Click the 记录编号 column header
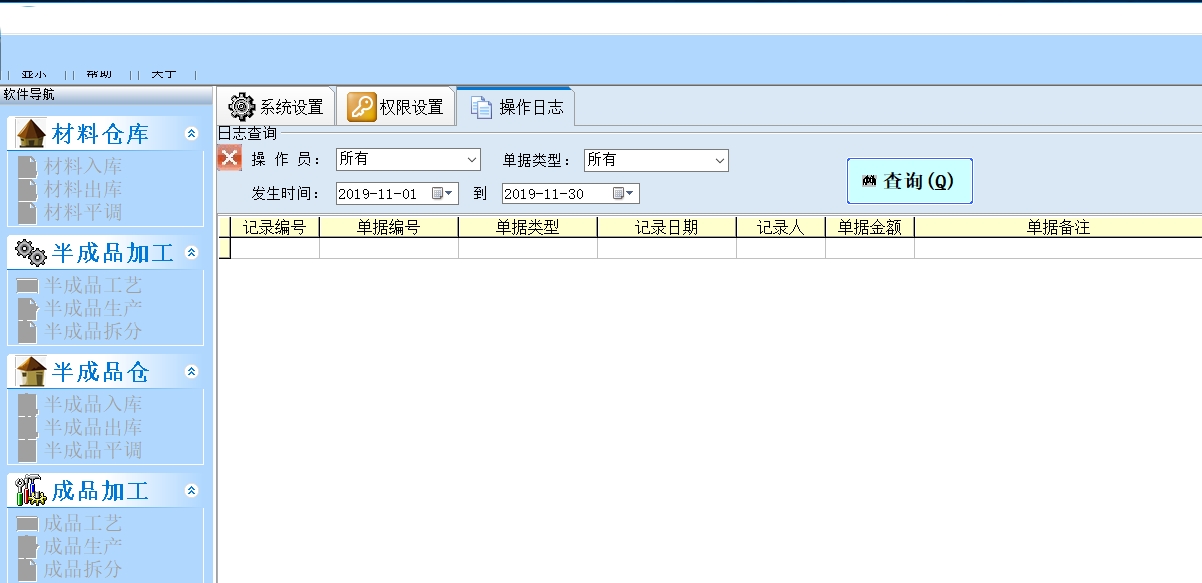Viewport: 1202px width, 583px height. pos(275,227)
